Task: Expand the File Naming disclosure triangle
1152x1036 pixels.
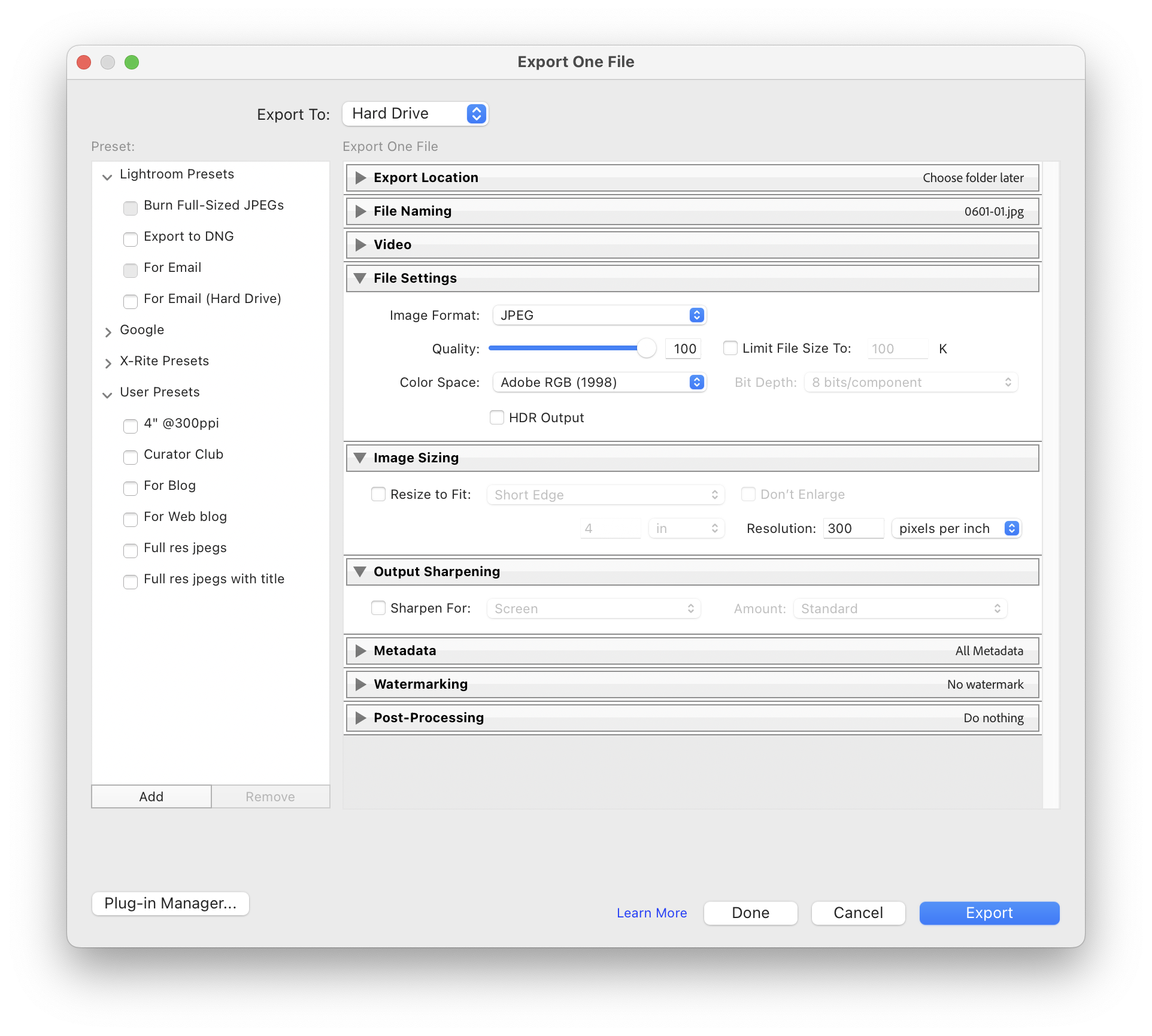Action: coord(360,211)
